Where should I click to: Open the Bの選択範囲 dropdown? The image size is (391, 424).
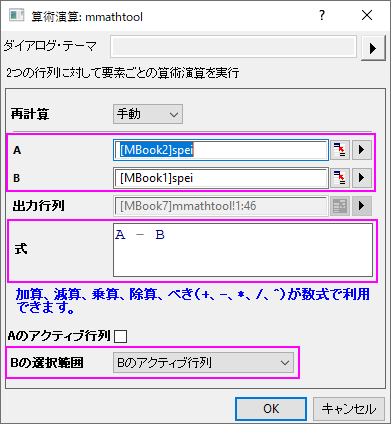click(203, 363)
